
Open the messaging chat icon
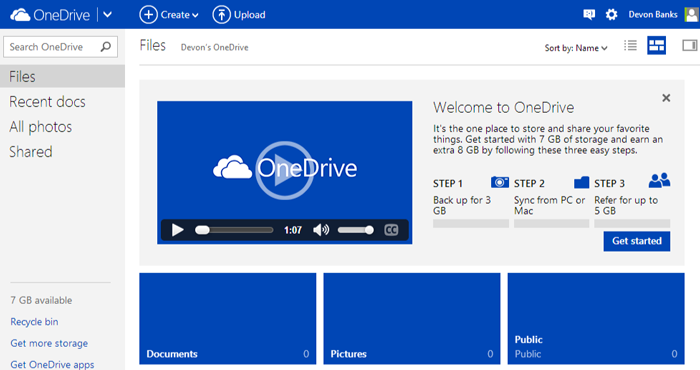coord(589,15)
